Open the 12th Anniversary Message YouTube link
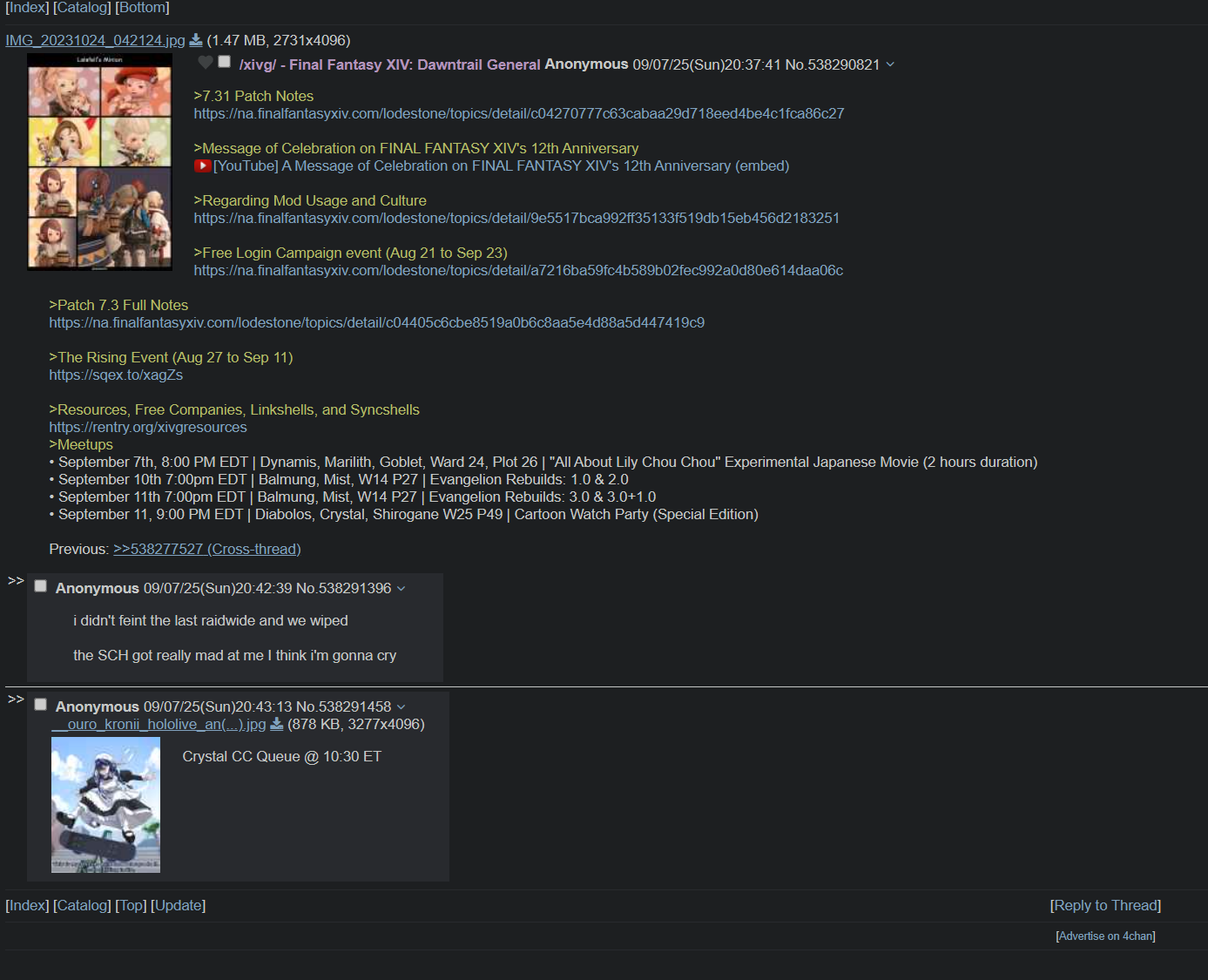The height and width of the screenshot is (980, 1208). tap(472, 166)
